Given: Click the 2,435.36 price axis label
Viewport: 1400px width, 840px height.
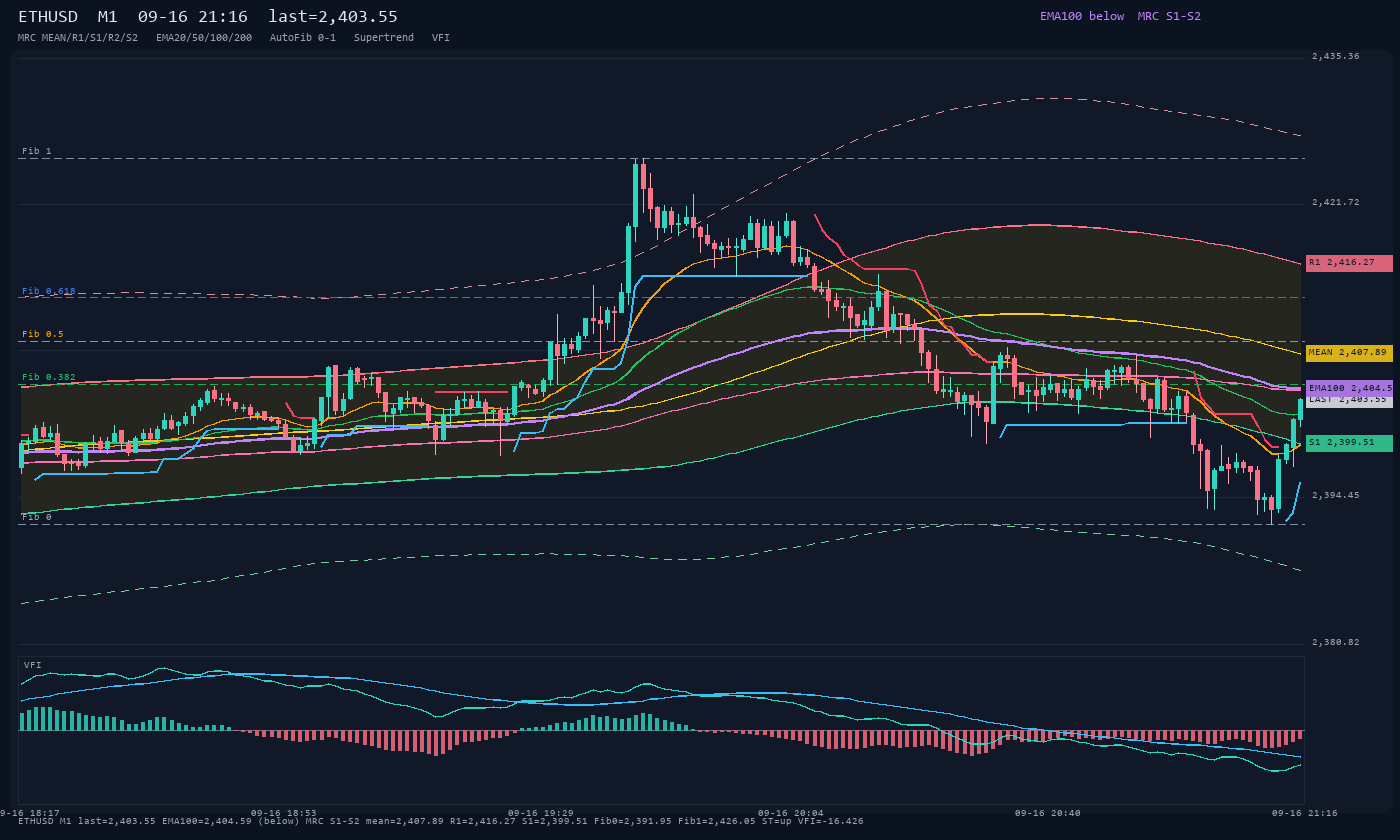Looking at the screenshot, I should click(1336, 56).
